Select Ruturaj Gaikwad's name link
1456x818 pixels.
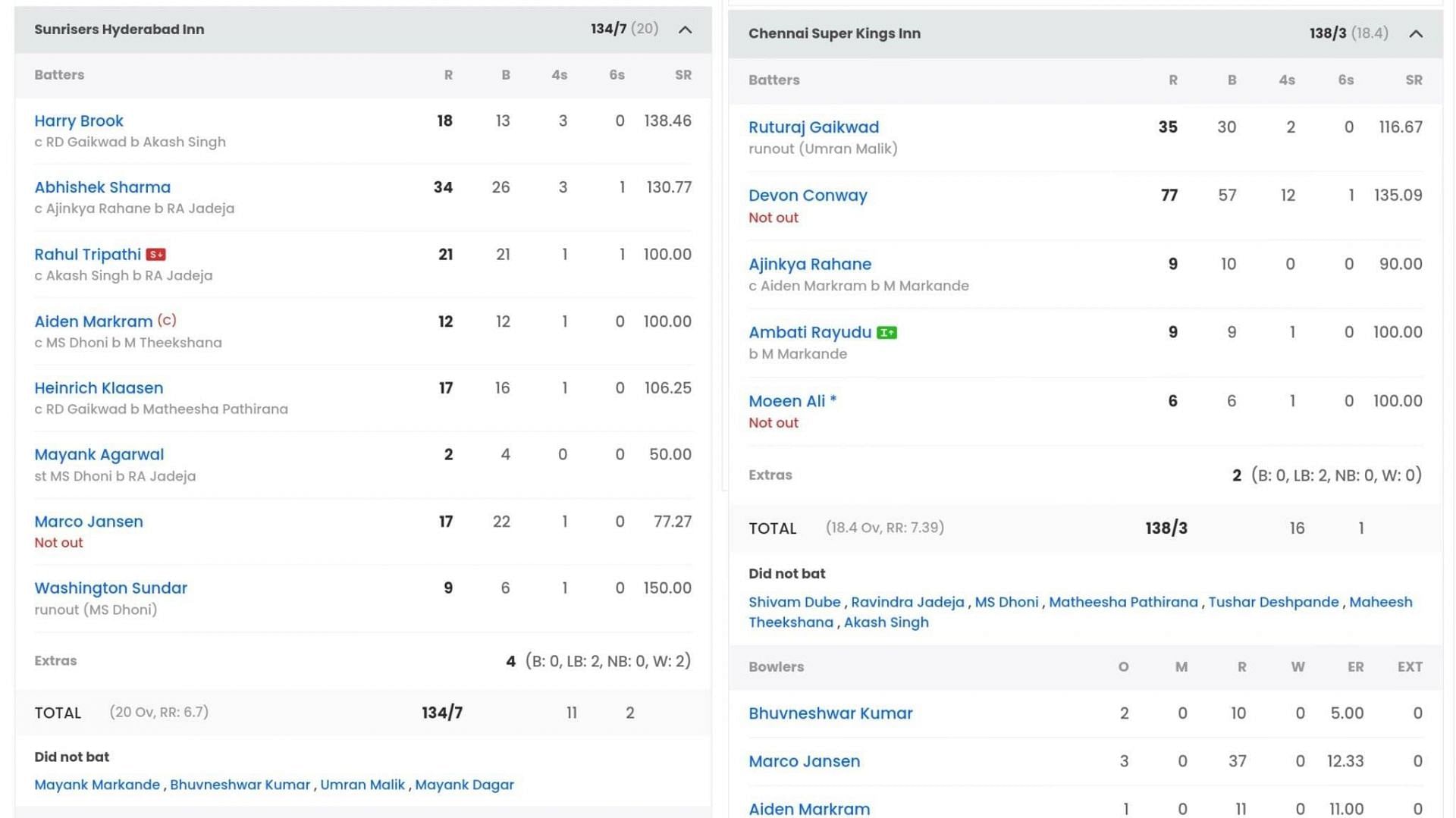tap(814, 127)
